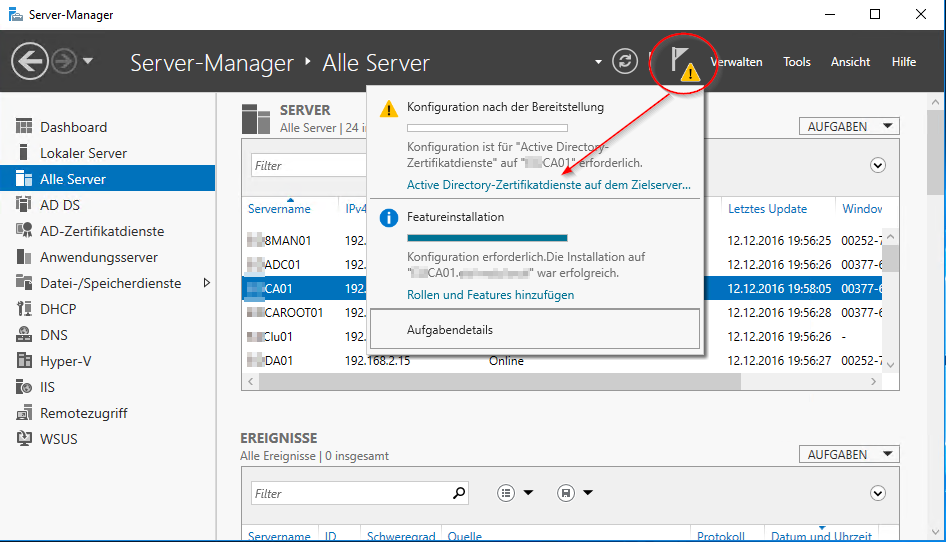
Task: Open Hyper-V role icon
Action: [x=24, y=360]
